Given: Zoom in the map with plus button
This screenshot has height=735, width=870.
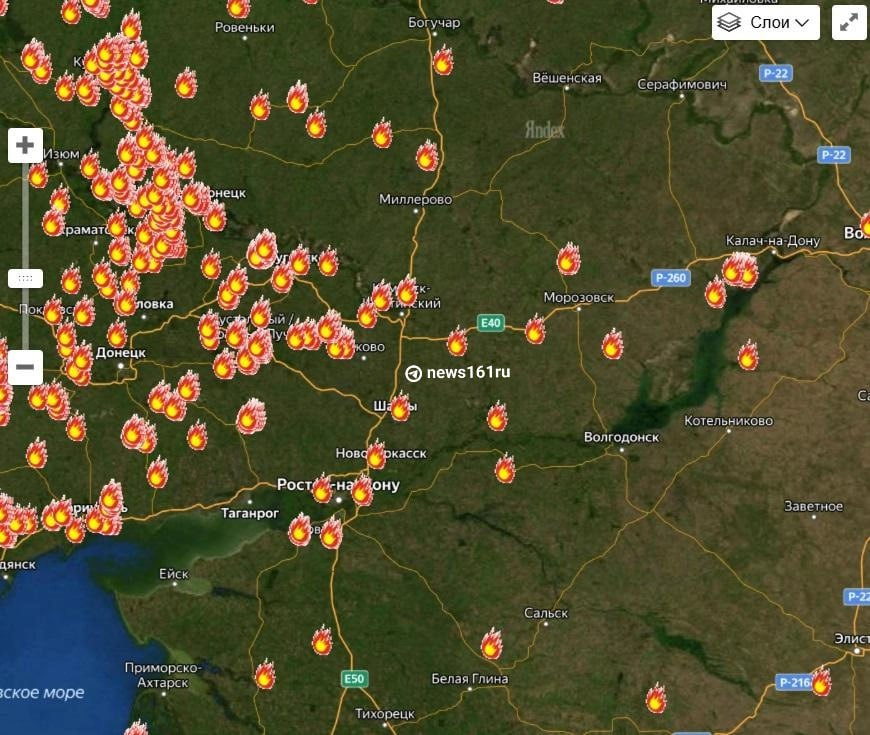Looking at the screenshot, I should pyautogui.click(x=25, y=146).
